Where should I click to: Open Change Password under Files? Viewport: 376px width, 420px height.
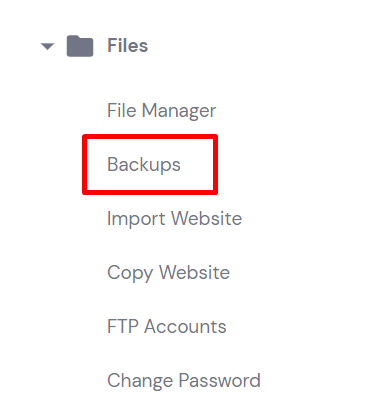184,380
